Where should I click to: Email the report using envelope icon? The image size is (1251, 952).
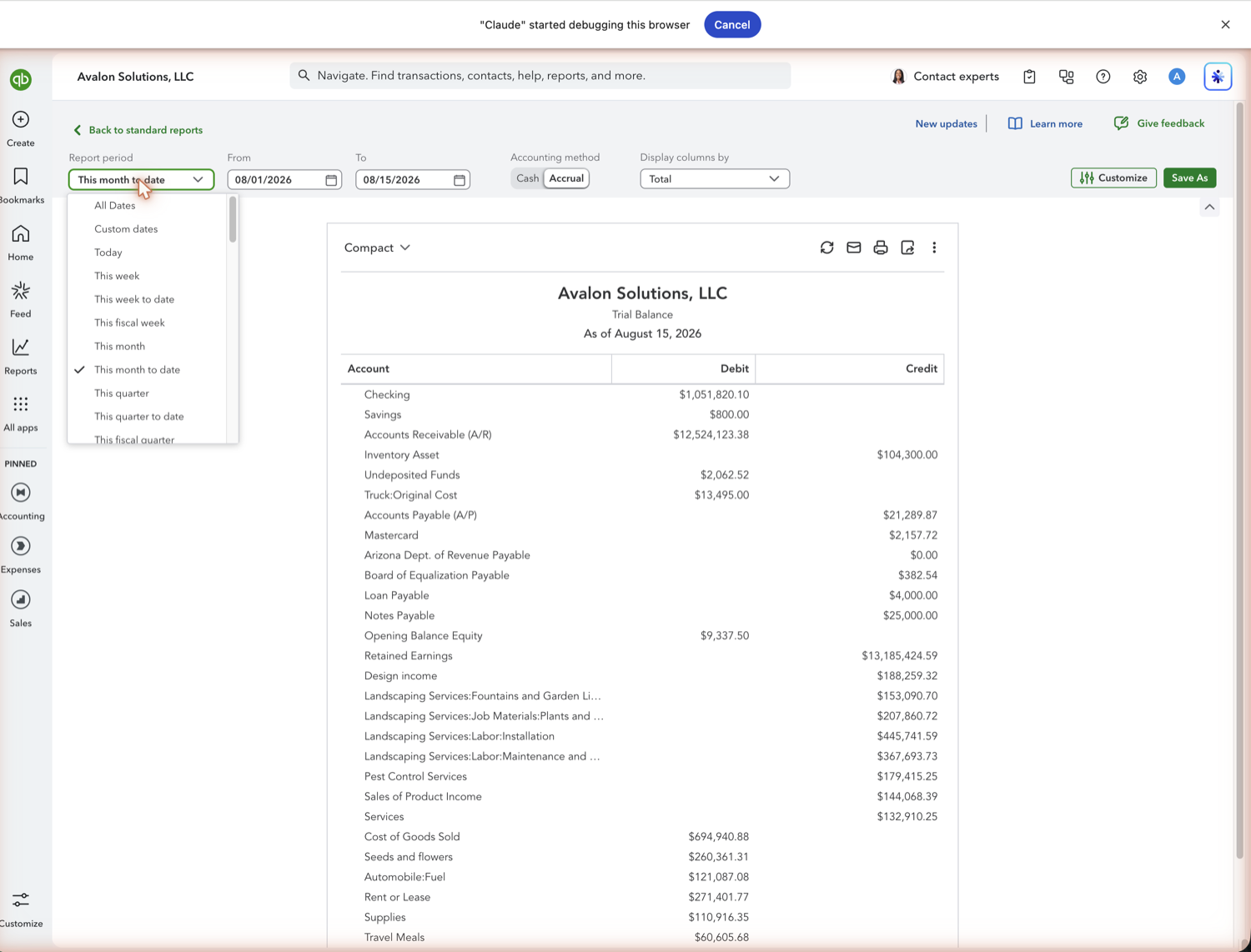[x=853, y=248]
